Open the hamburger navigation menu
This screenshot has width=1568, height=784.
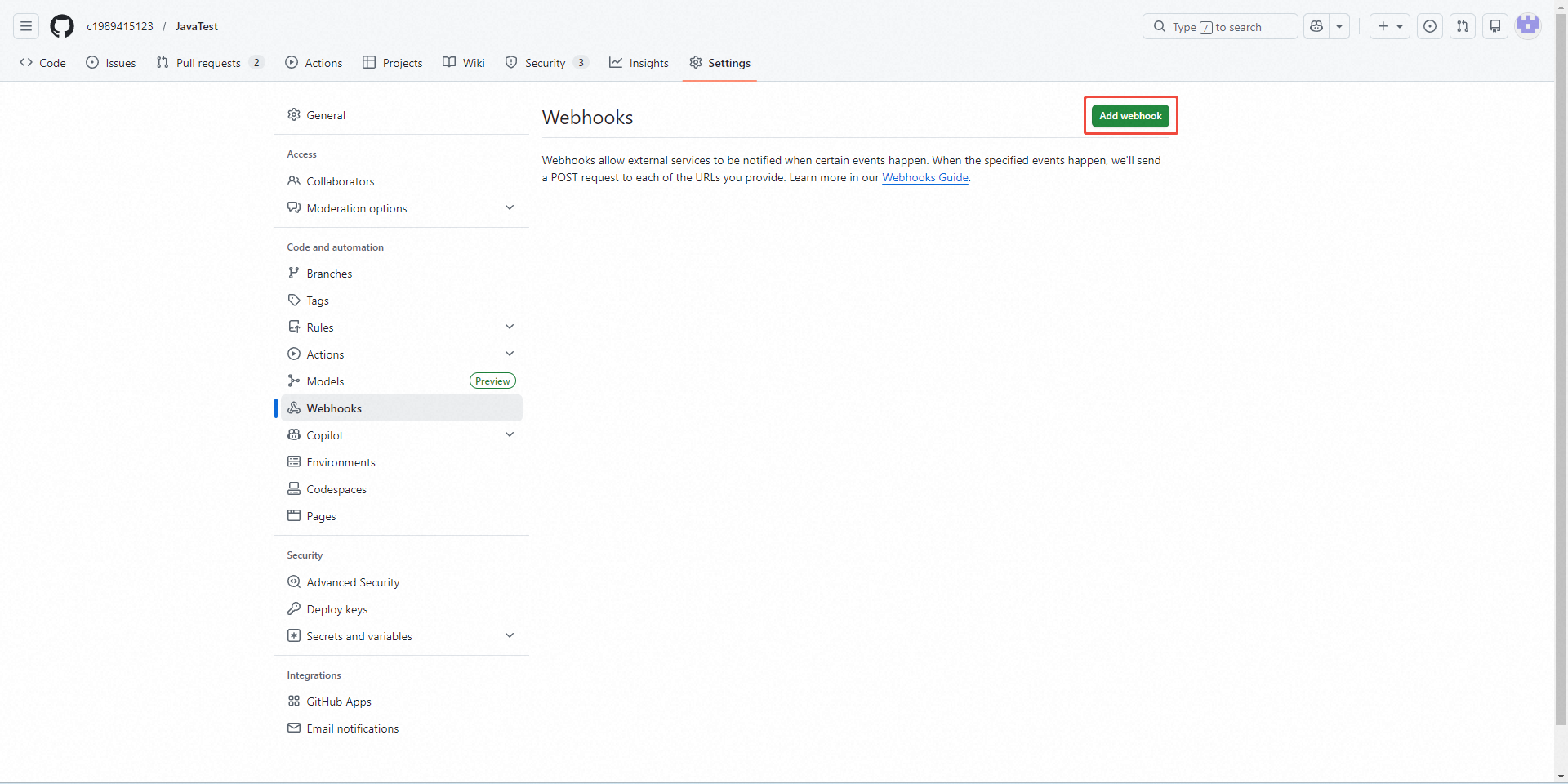[26, 26]
